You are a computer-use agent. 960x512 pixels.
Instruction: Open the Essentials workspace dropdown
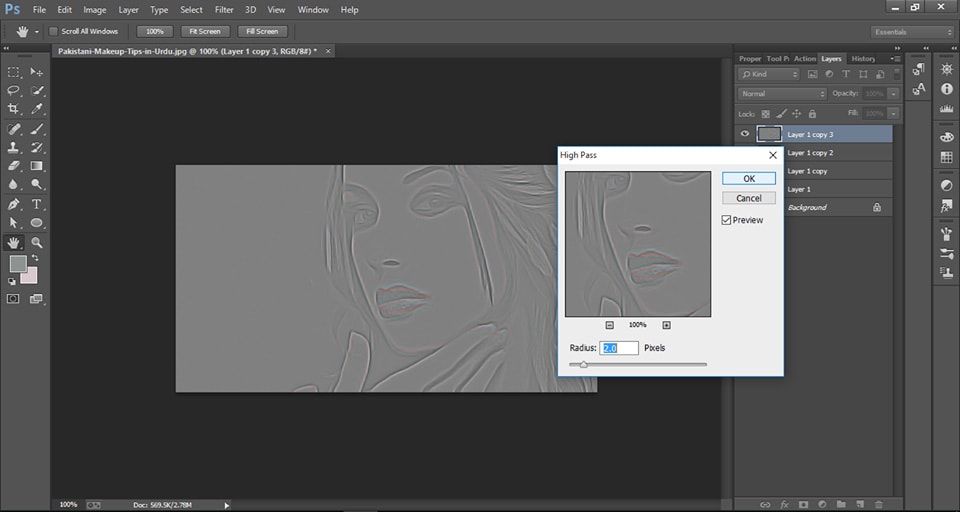[911, 31]
